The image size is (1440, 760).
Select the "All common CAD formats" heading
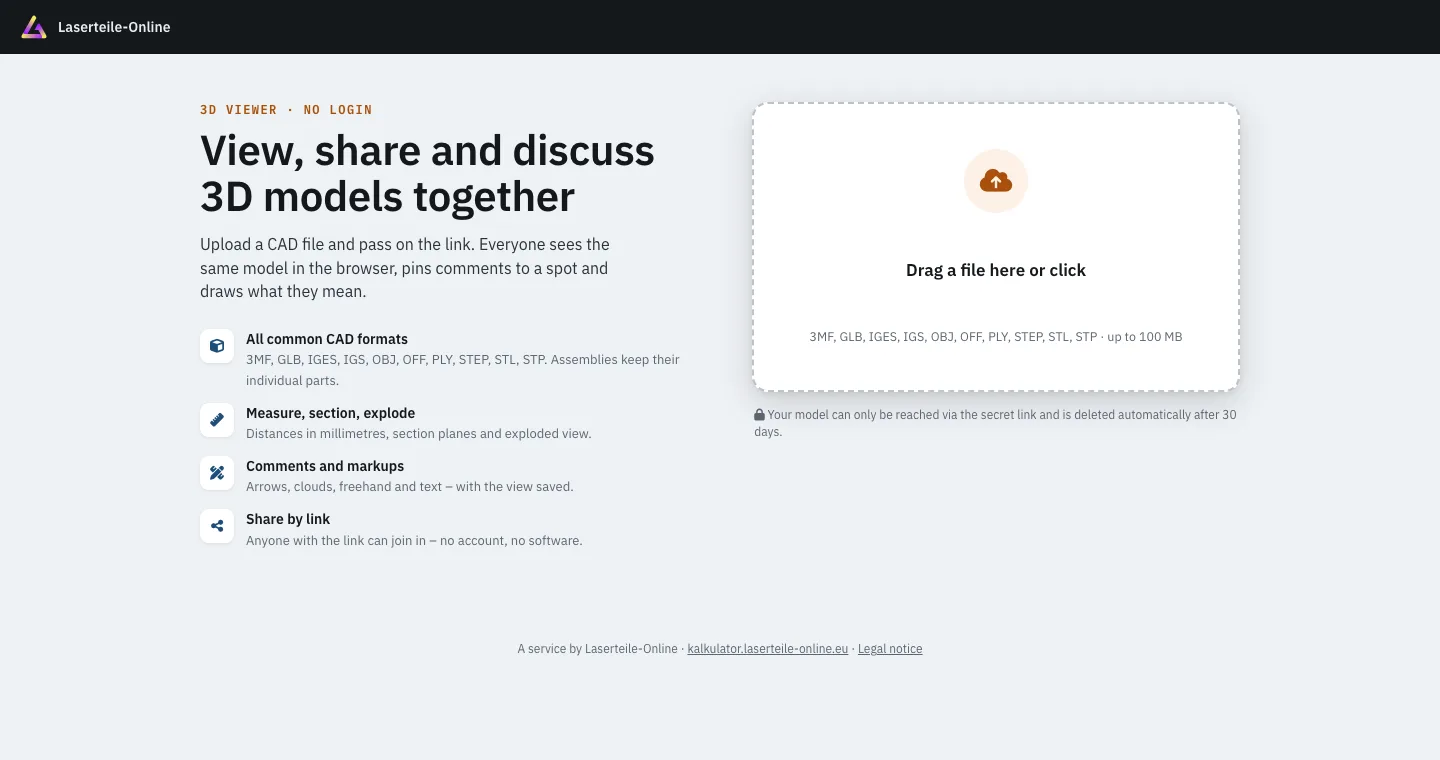[327, 339]
